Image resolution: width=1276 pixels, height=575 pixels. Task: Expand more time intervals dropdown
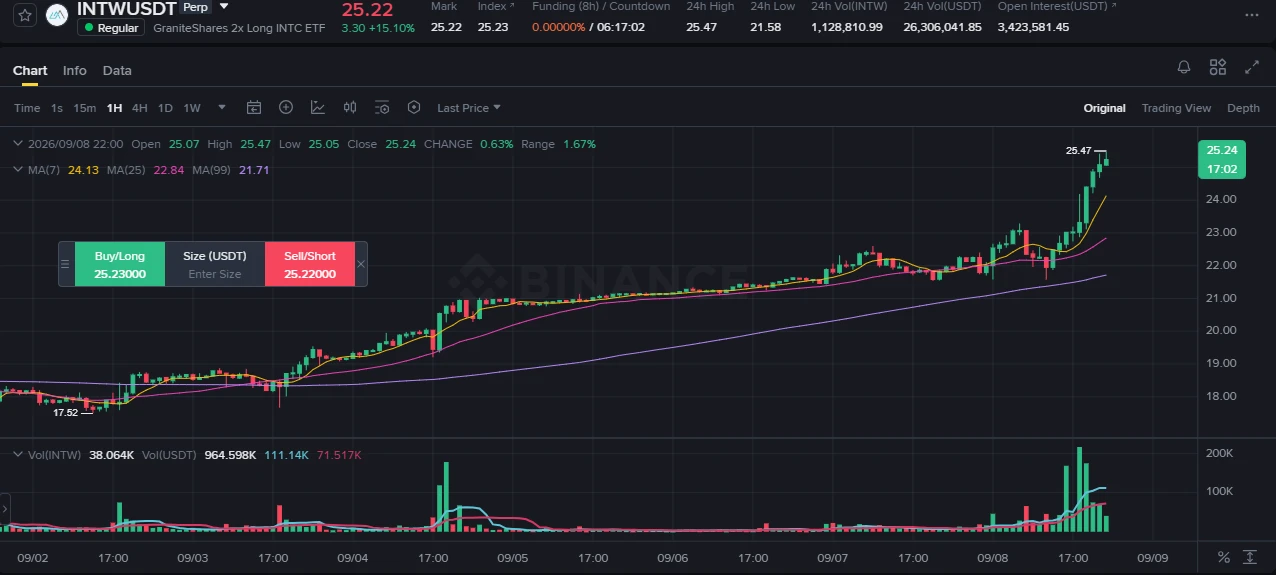(x=222, y=108)
